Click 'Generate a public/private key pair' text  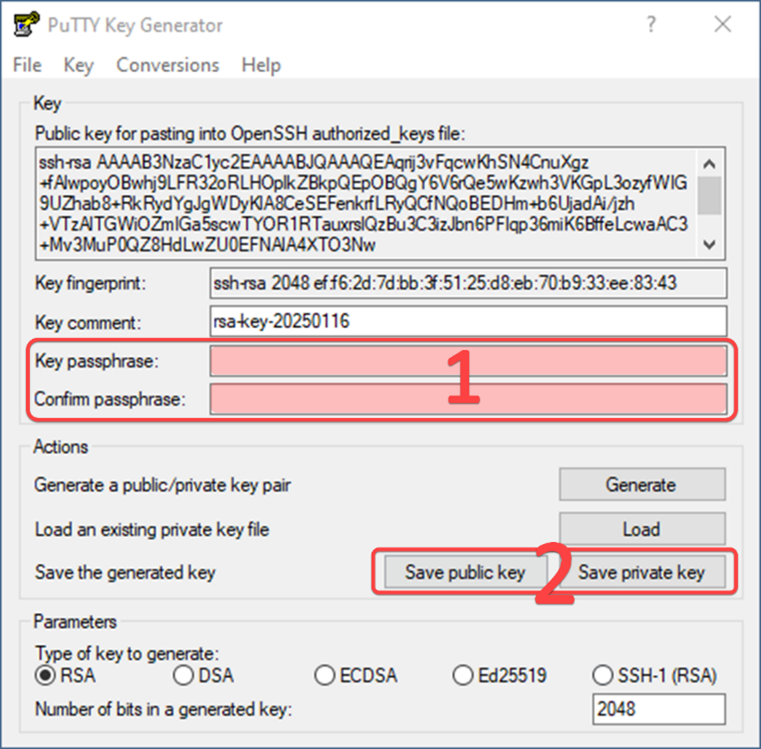coord(163,485)
